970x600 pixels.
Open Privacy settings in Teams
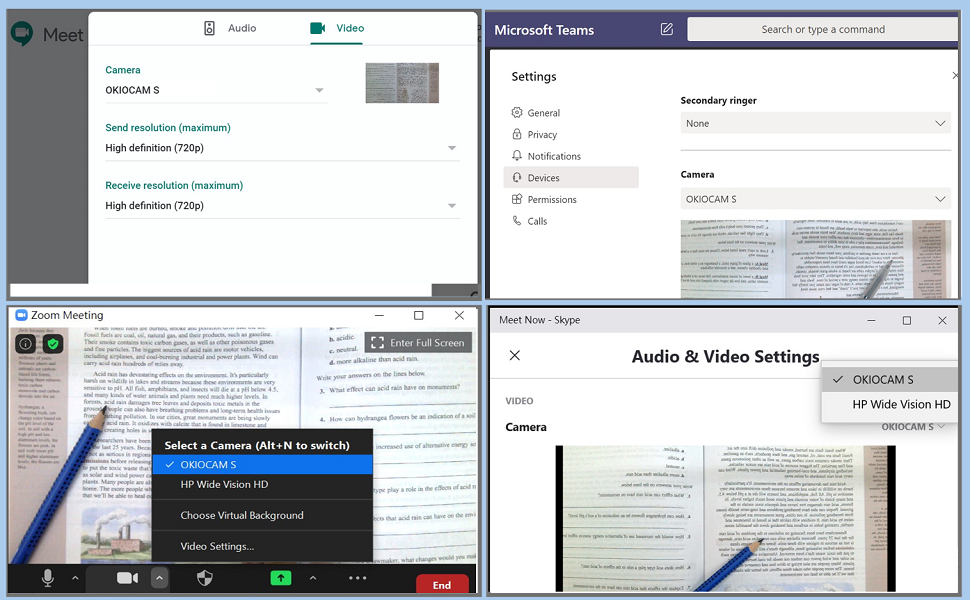pos(534,134)
